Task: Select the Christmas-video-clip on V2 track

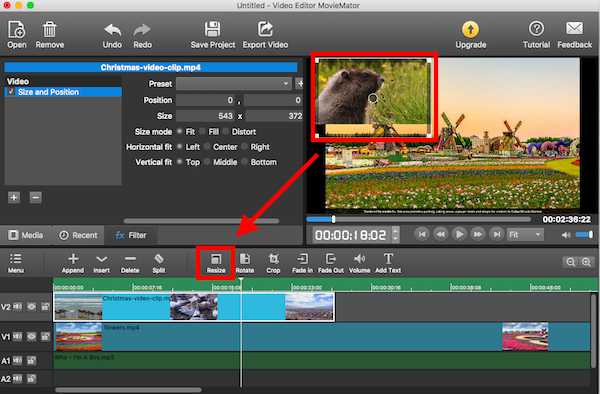Action: pyautogui.click(x=194, y=307)
